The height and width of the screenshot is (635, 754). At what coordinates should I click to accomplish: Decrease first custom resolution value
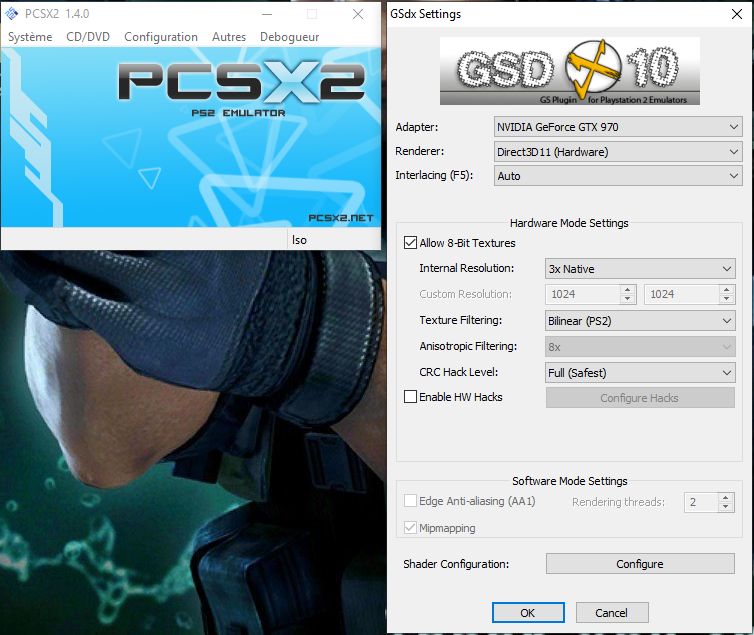coord(628,299)
